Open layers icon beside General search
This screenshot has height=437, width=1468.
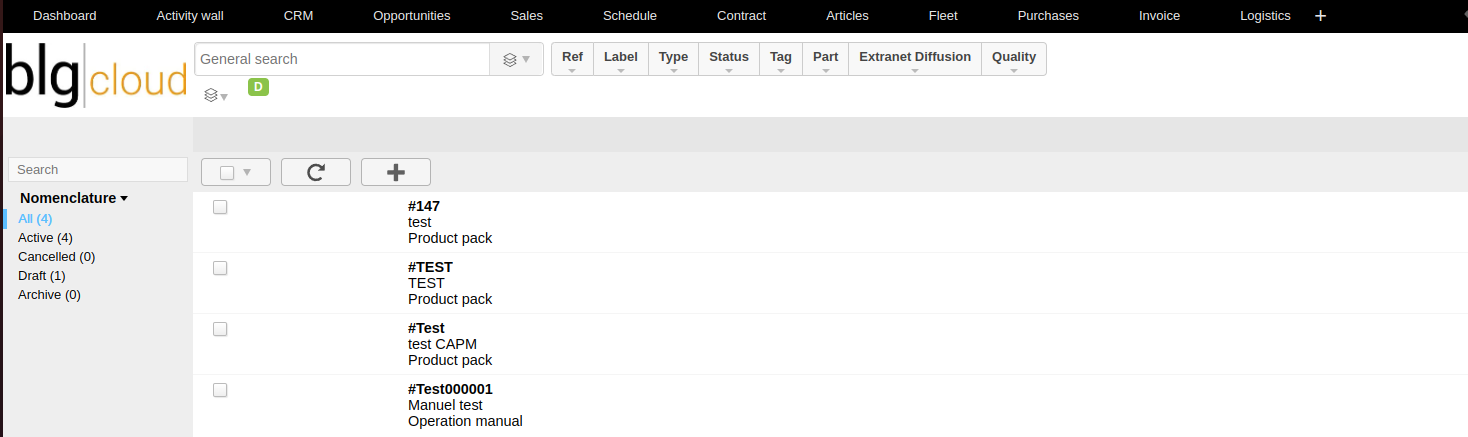coord(517,59)
